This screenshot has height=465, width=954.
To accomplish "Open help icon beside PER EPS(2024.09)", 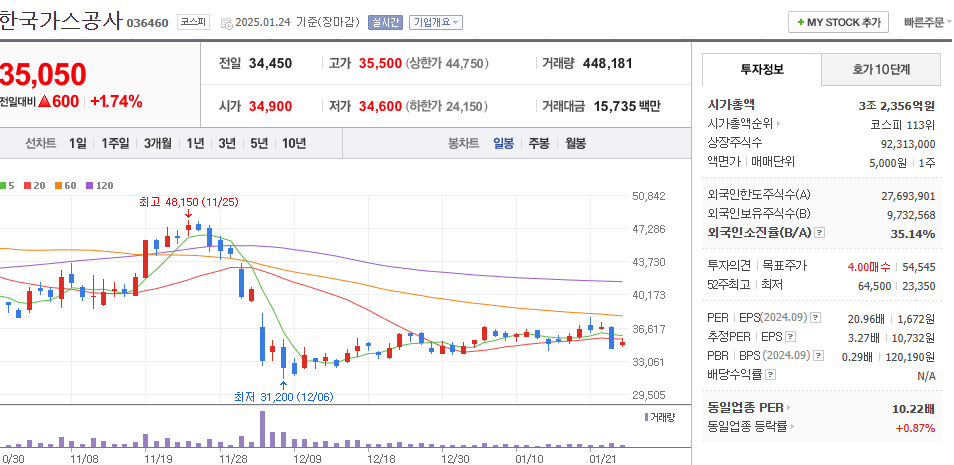I will [816, 318].
